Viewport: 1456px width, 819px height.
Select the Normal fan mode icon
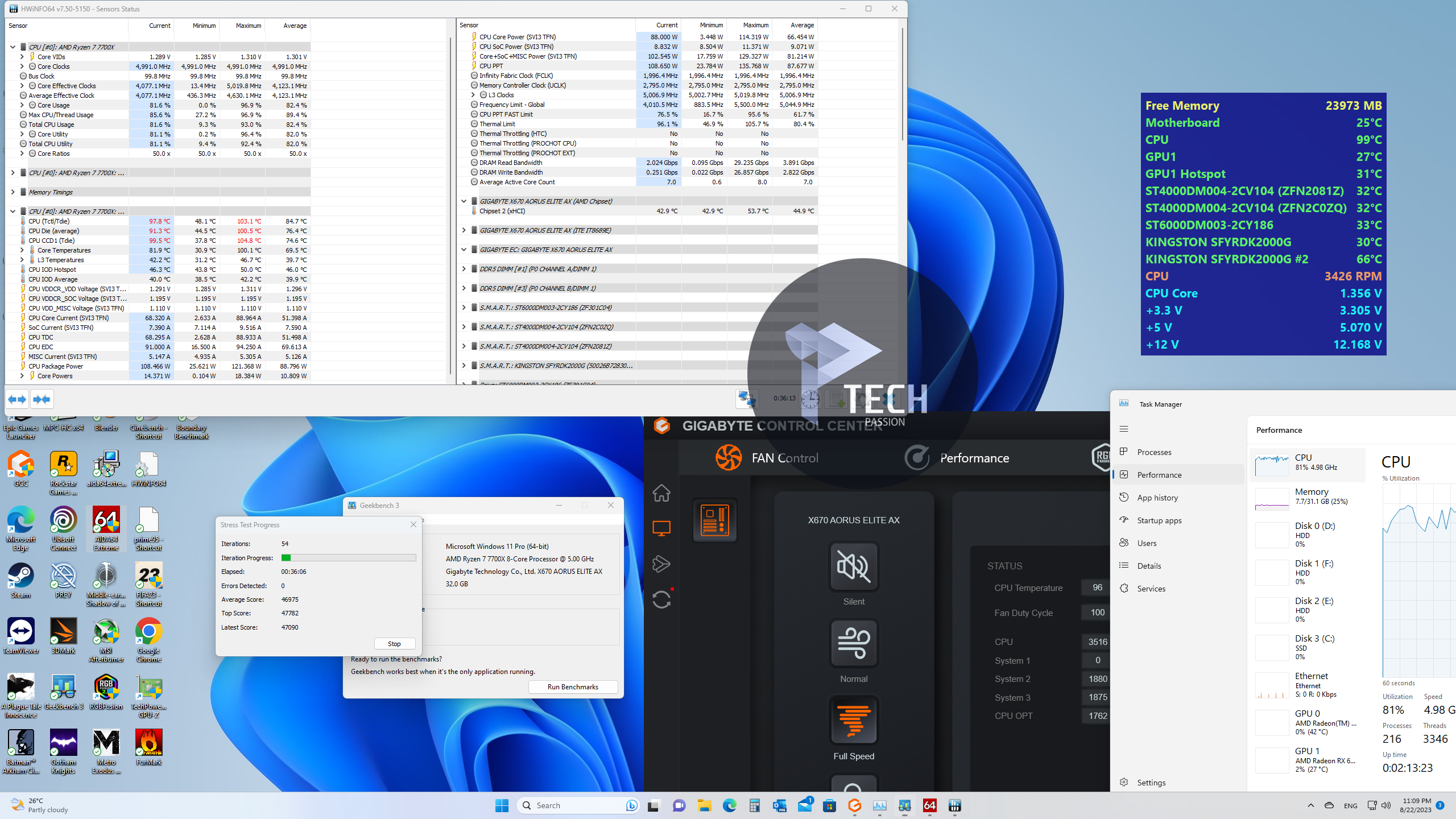pos(854,643)
